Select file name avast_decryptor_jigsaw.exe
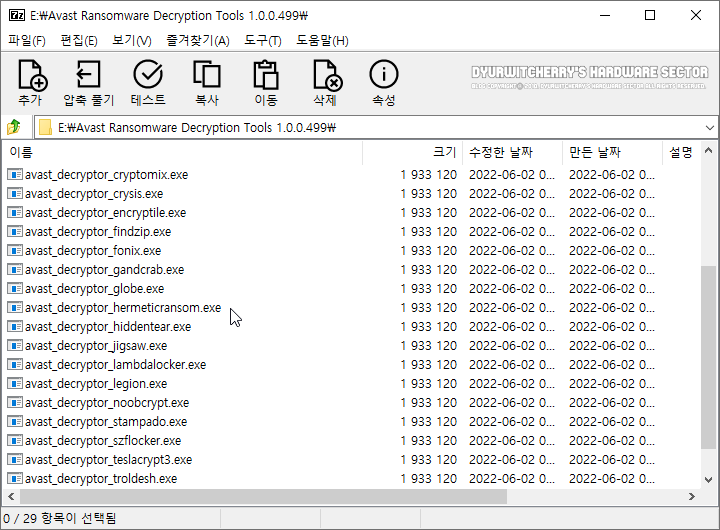720x530 pixels. pos(96,345)
